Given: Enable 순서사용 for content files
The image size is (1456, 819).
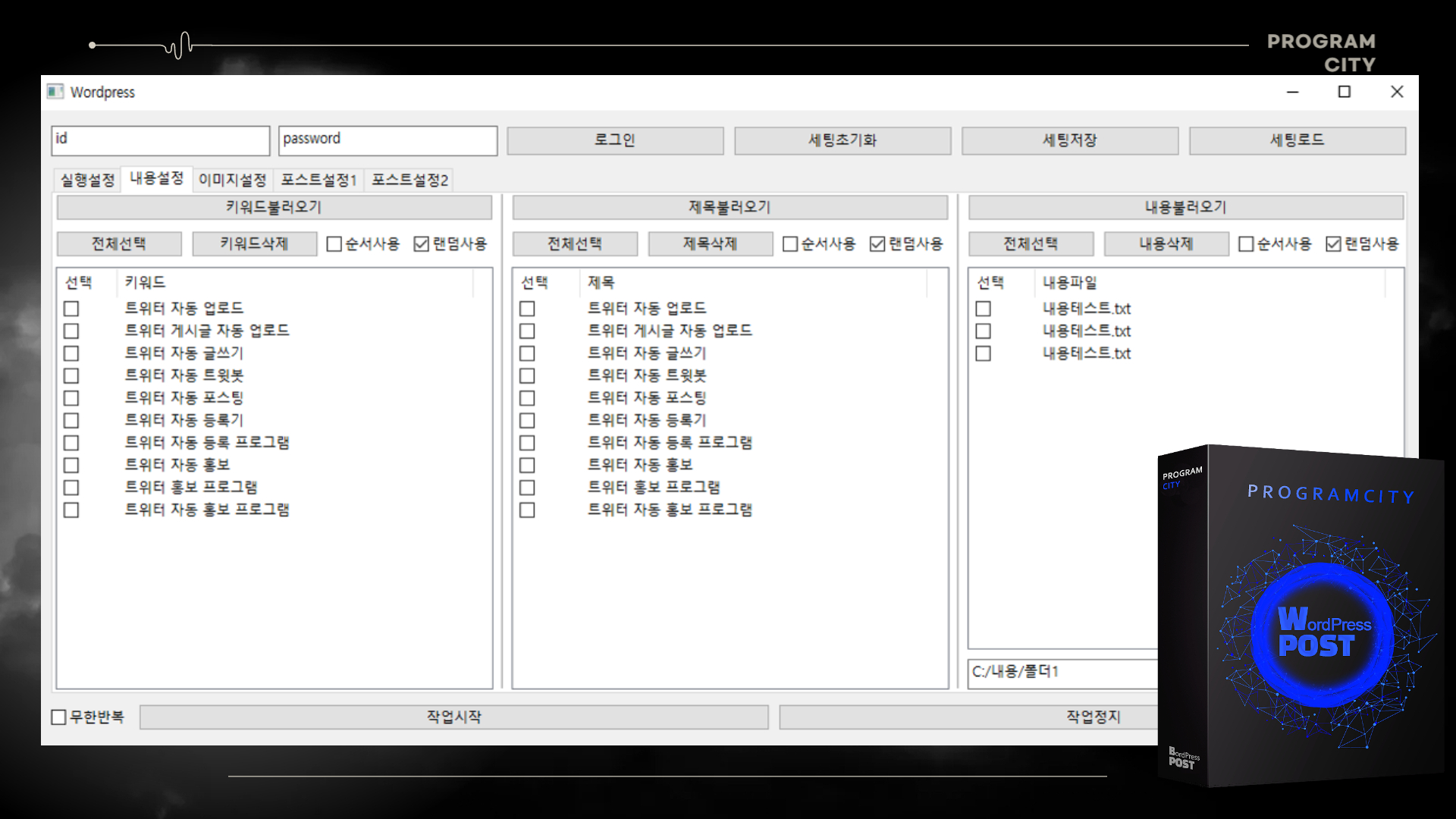Looking at the screenshot, I should (1246, 244).
